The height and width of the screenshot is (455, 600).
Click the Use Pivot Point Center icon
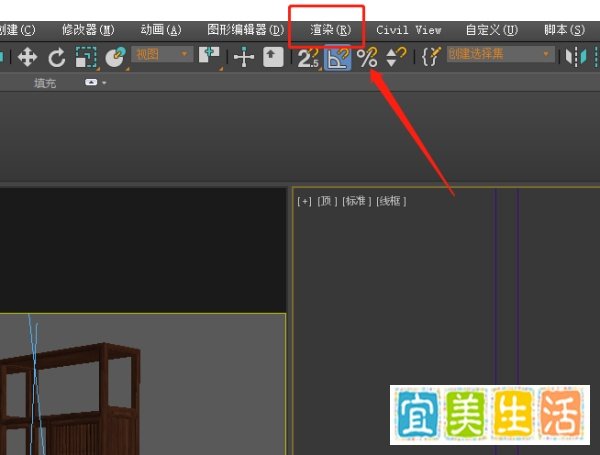click(x=209, y=57)
